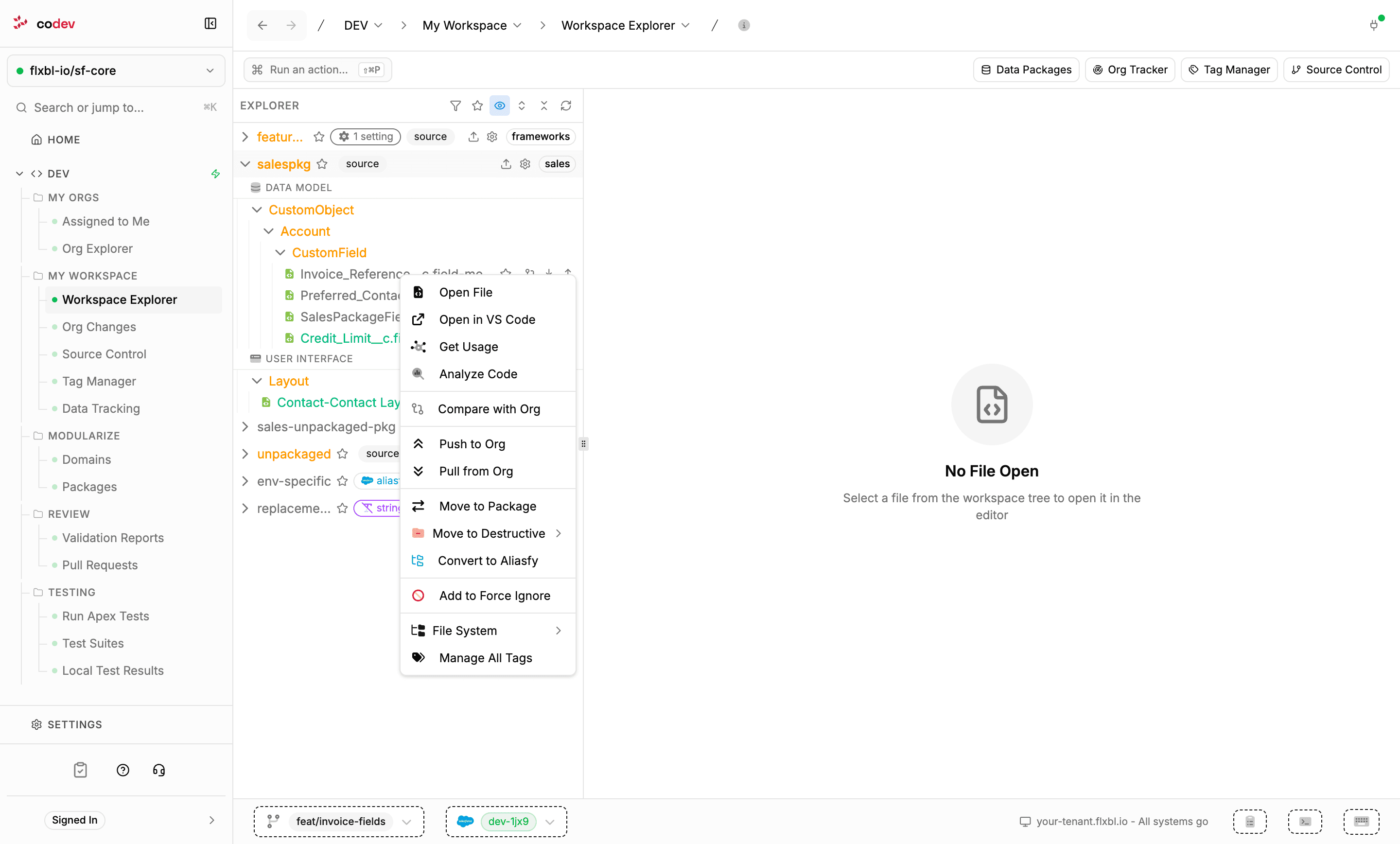Click the filter icon in Explorer header
This screenshot has height=844, width=1400.
[455, 105]
